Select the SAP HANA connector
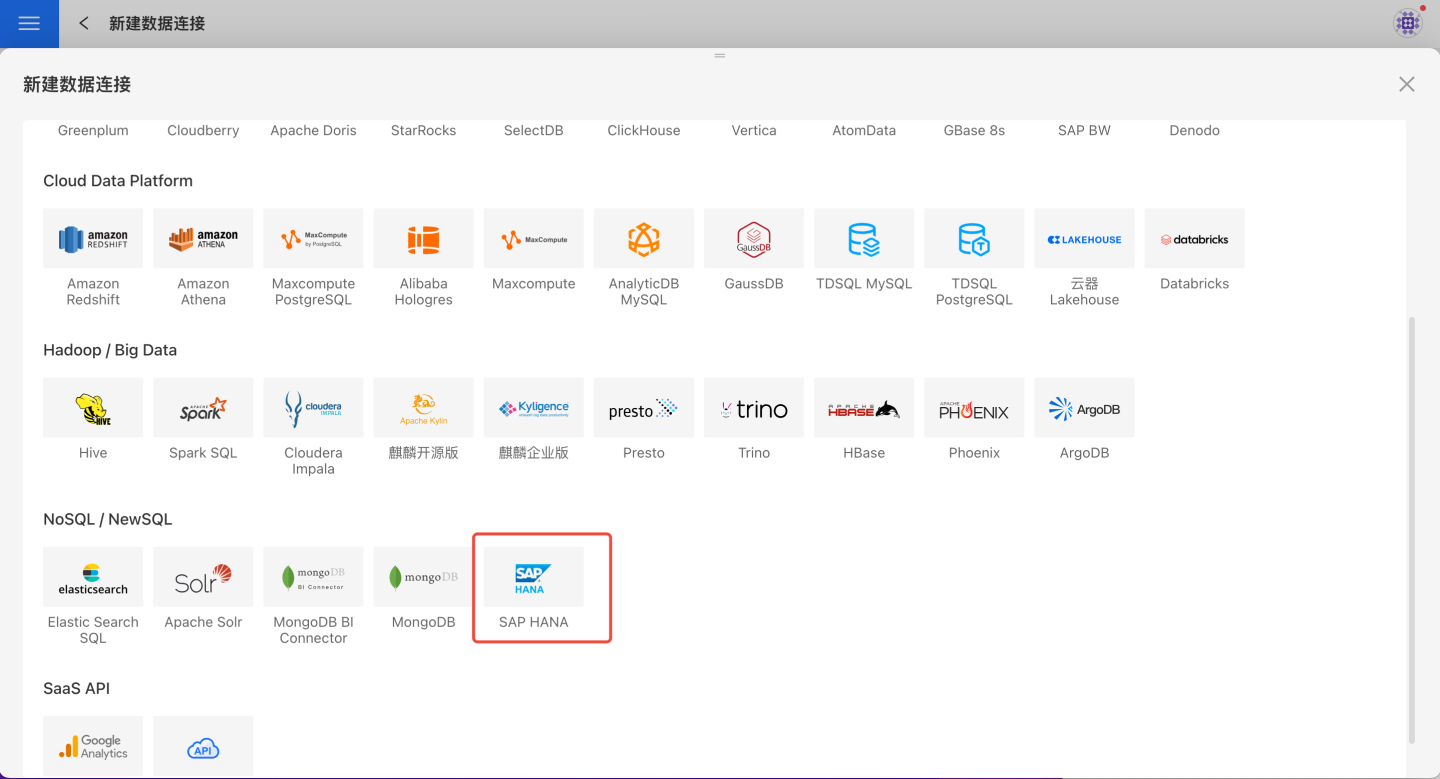Screen dimensions: 1440x779 tap(533, 577)
